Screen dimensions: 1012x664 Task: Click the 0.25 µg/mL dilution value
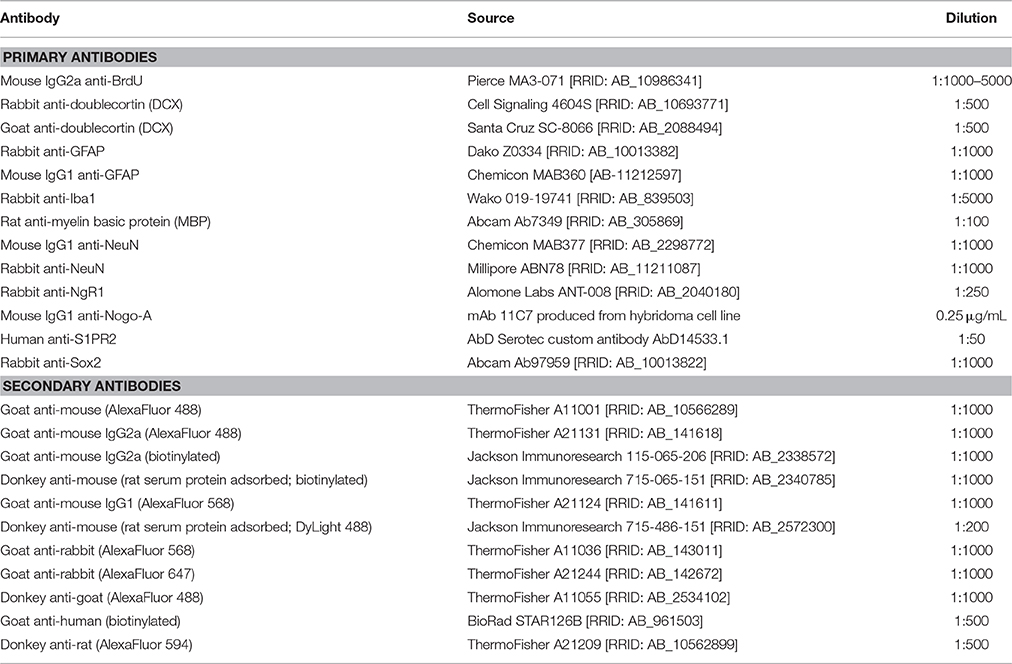(x=971, y=316)
